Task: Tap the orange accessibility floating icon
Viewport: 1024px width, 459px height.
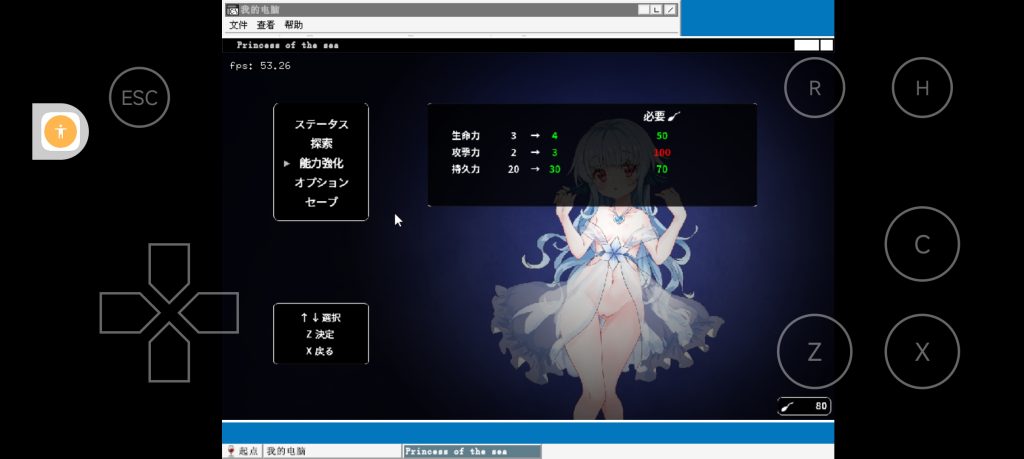Action: [x=60, y=131]
